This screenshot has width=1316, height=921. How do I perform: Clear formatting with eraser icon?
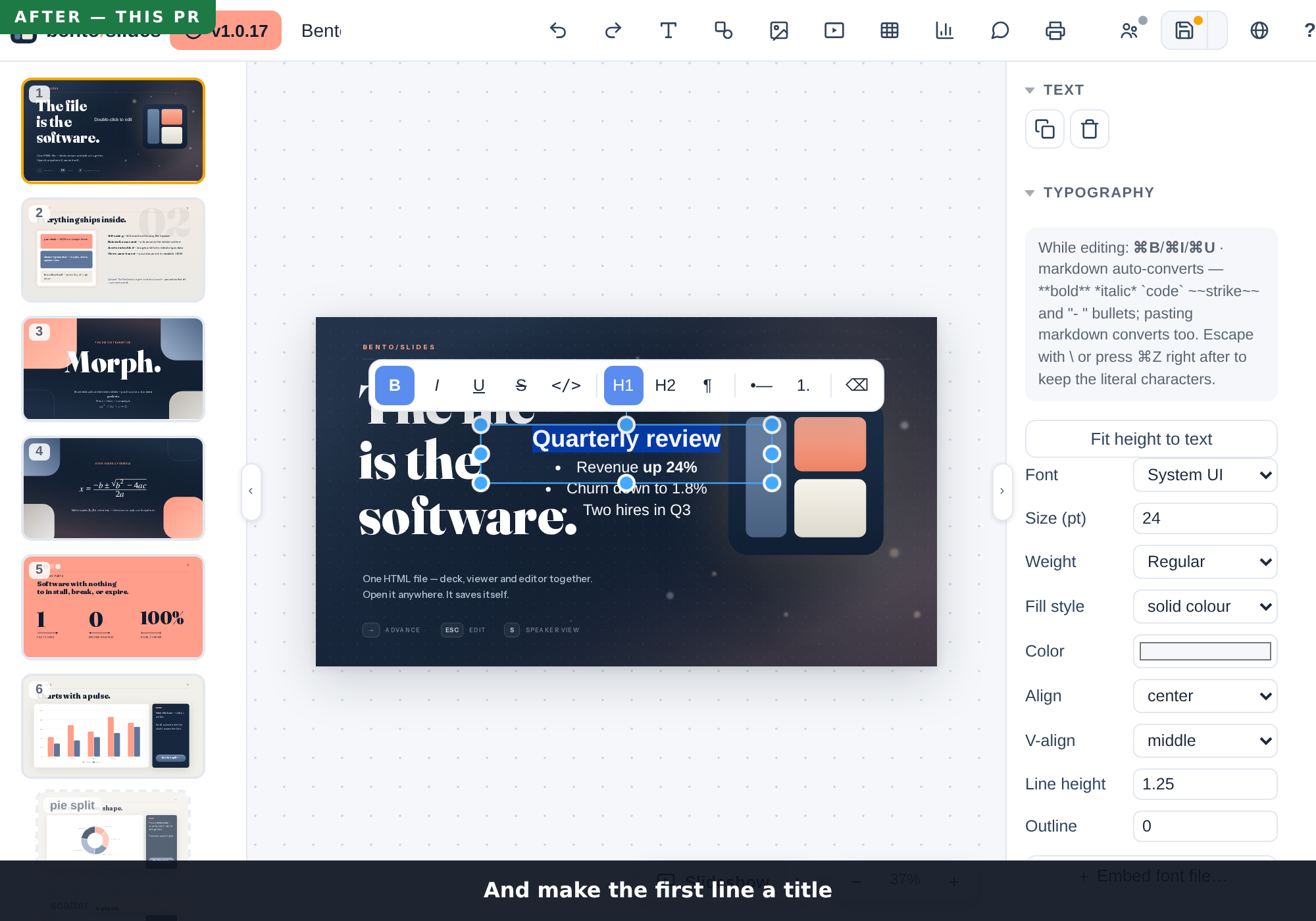pos(857,386)
